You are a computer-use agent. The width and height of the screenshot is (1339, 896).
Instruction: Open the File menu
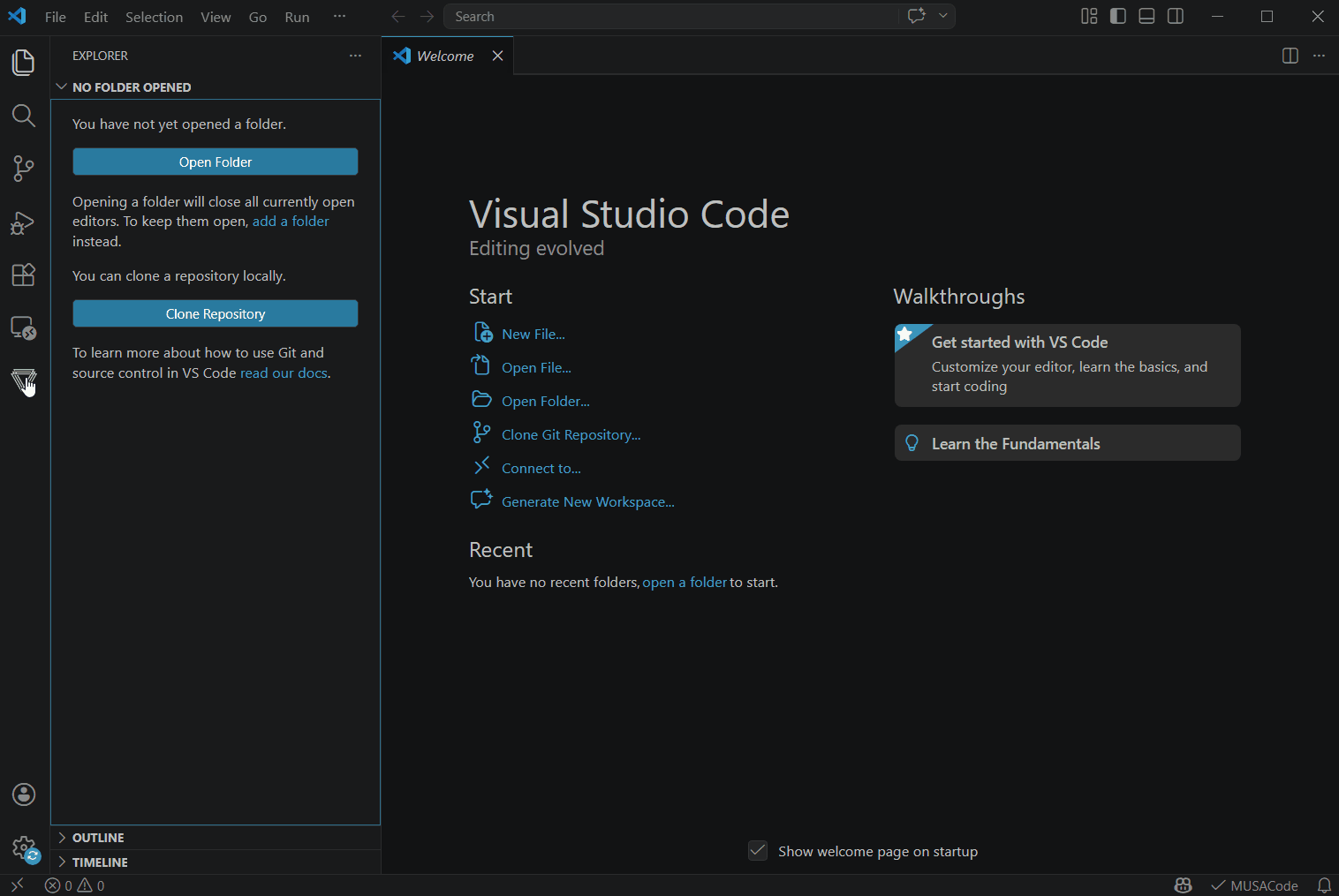[x=56, y=17]
